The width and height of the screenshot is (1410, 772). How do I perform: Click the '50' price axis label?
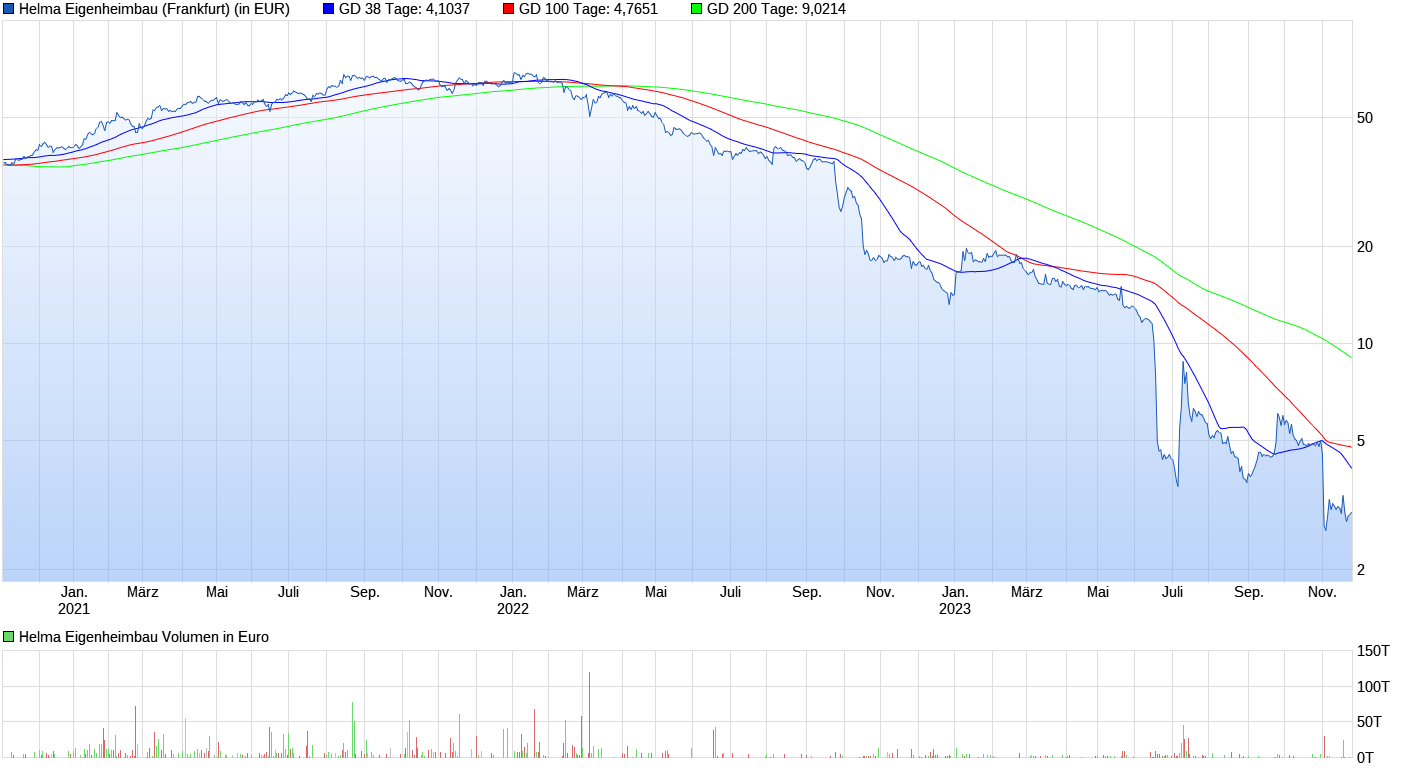(1365, 118)
